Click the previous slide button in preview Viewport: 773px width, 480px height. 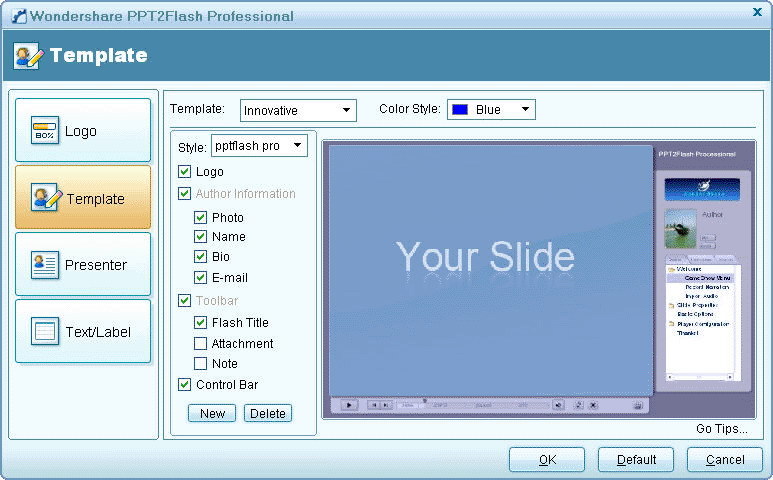point(374,405)
